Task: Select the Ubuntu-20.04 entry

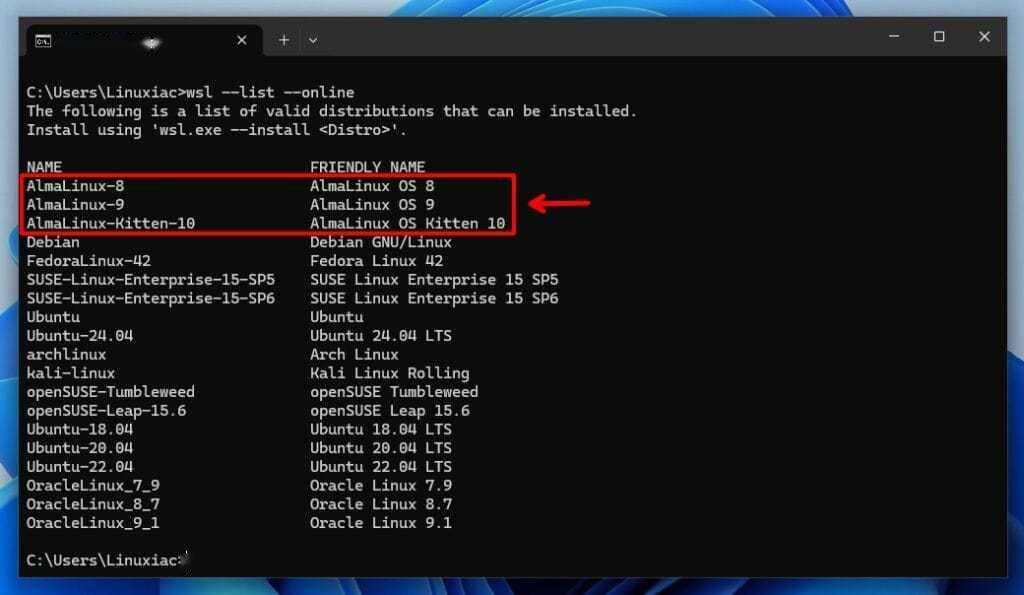Action: 80,448
